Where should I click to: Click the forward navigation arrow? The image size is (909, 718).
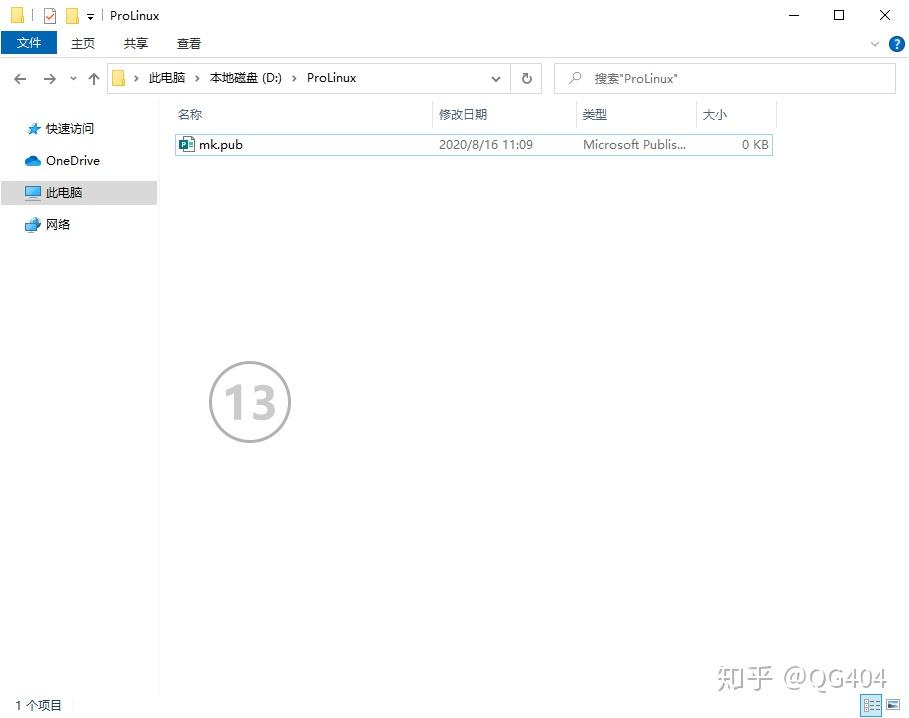click(x=49, y=79)
